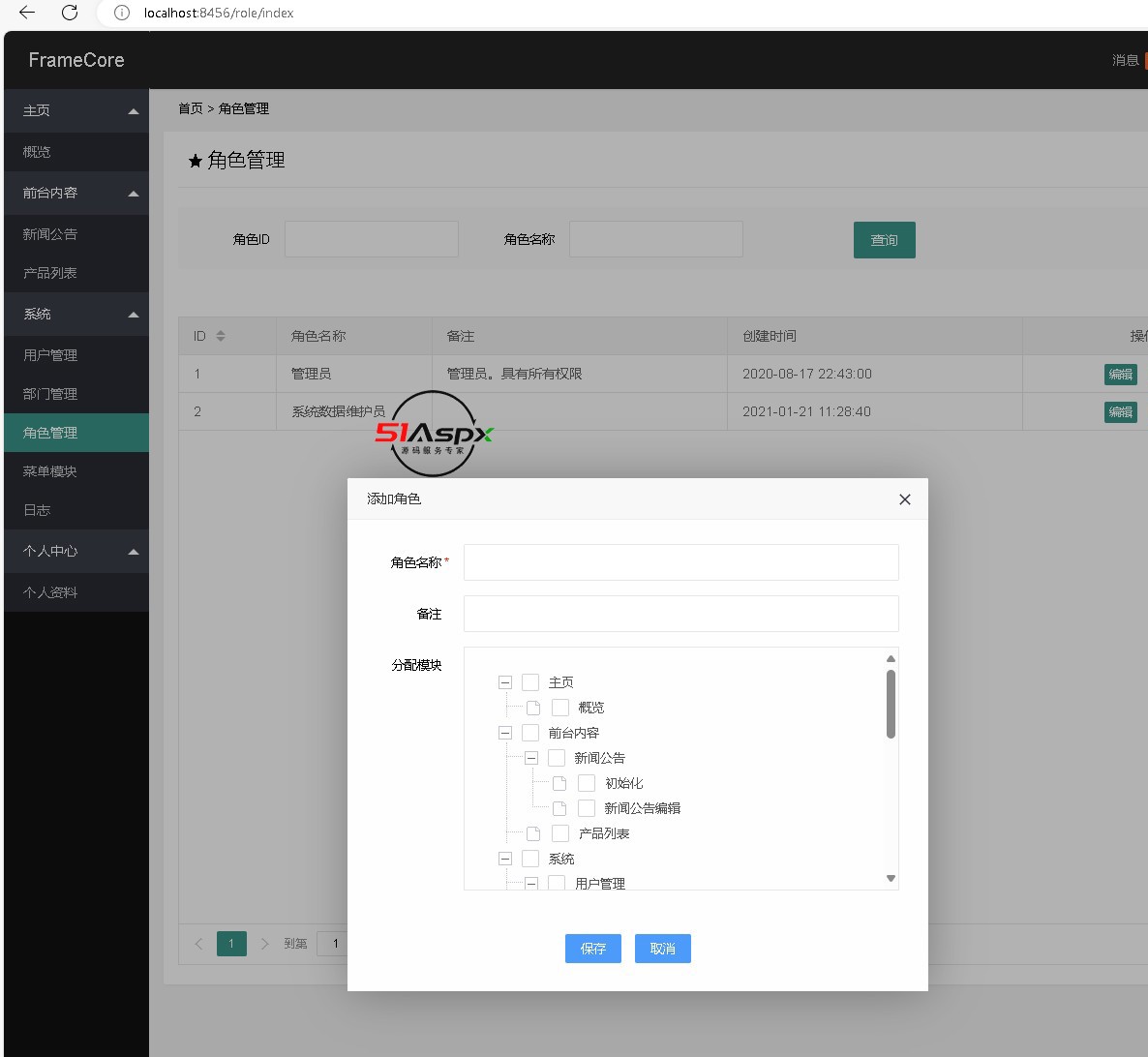Open 概览 in the sidebar

pyautogui.click(x=76, y=152)
